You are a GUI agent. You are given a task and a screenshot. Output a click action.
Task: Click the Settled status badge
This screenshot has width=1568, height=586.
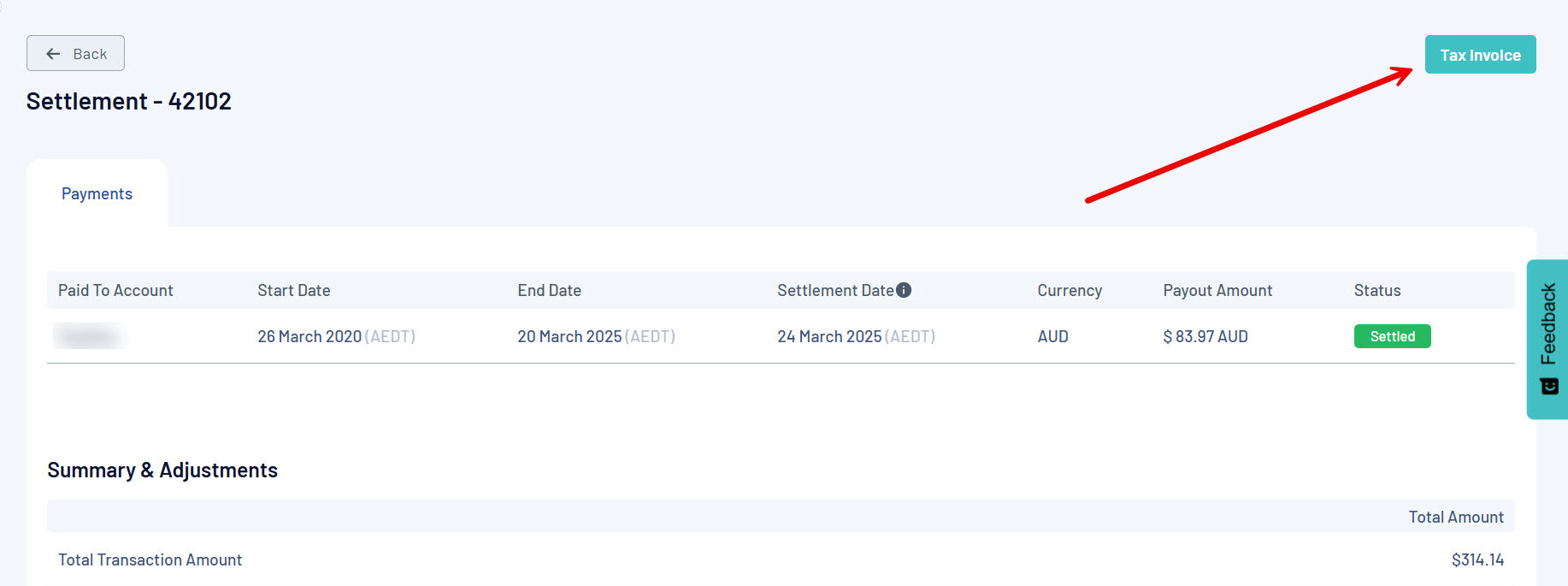(x=1392, y=336)
